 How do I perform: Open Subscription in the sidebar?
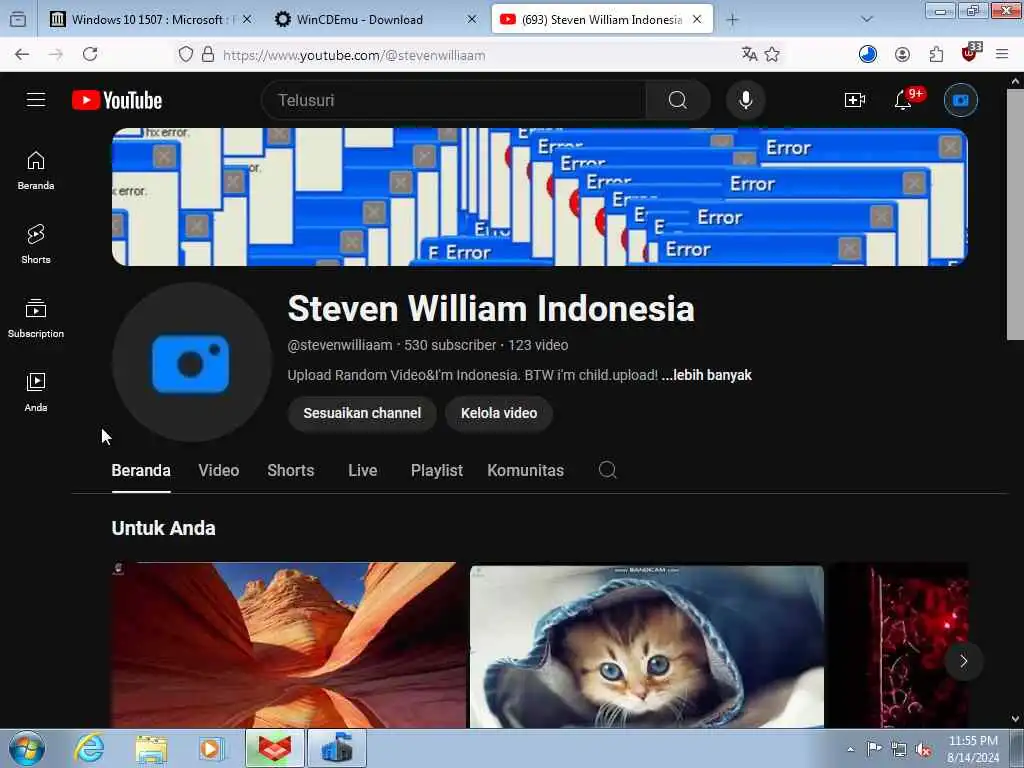click(x=36, y=318)
